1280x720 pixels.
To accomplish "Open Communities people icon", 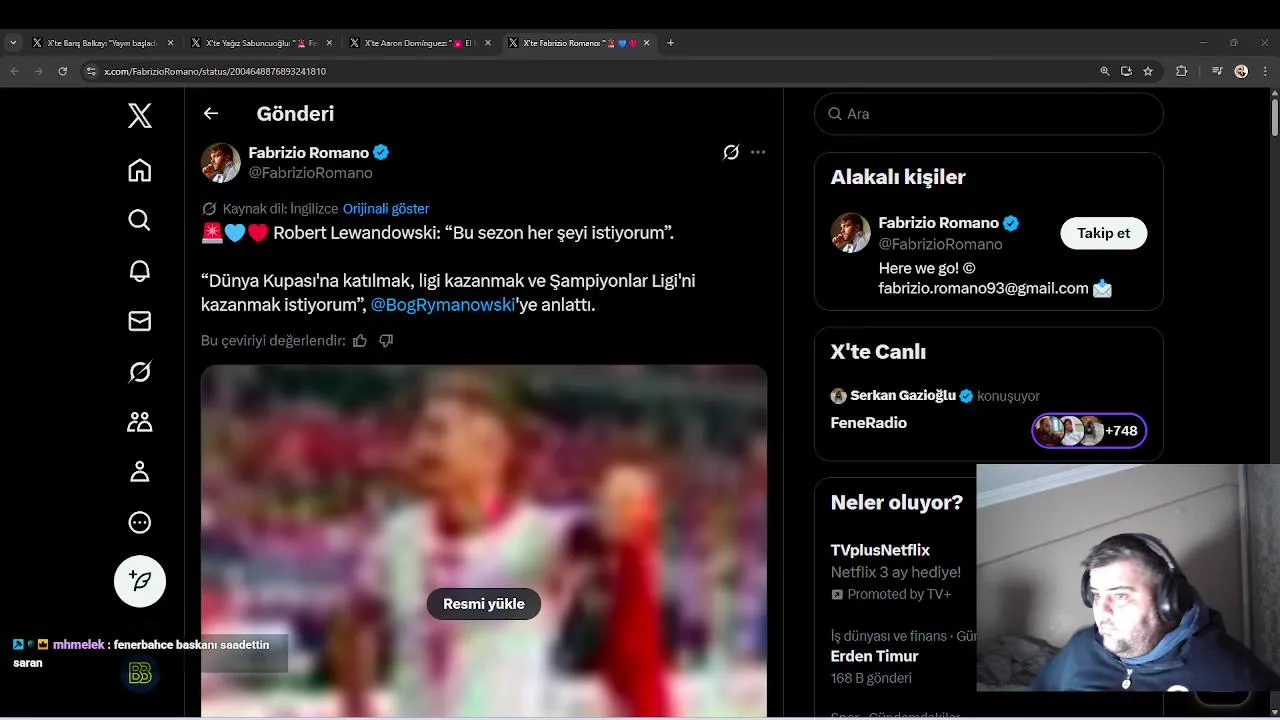I will click(140, 422).
